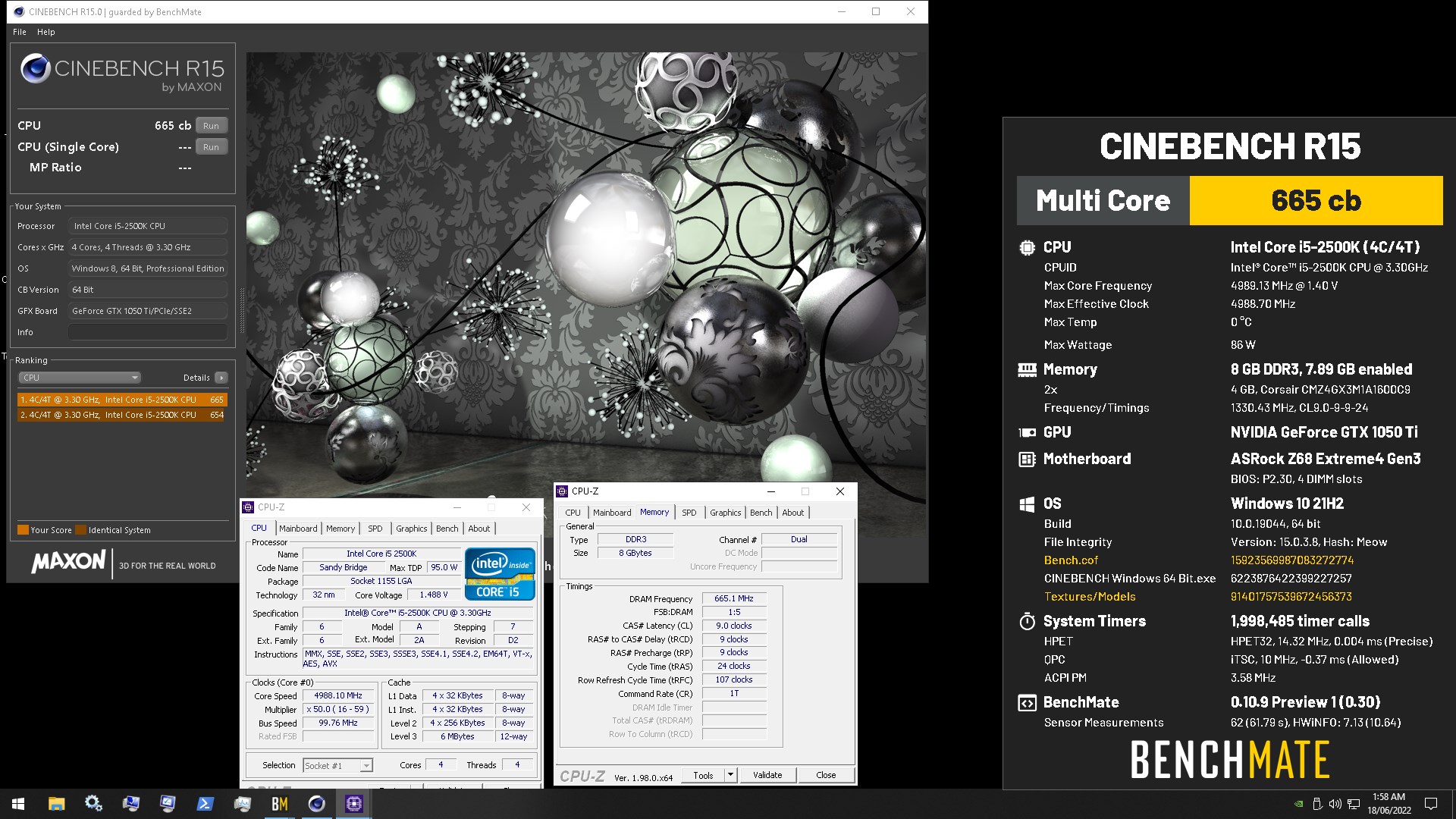The image size is (1456, 819).
Task: Click the Row Refresh Cycle Time 107 clocks value
Action: pyautogui.click(x=734, y=679)
